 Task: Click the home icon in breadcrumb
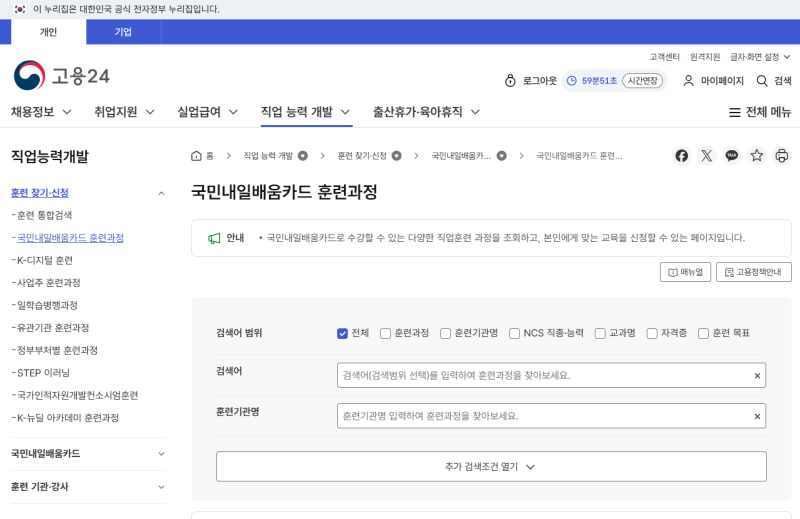tap(196, 156)
